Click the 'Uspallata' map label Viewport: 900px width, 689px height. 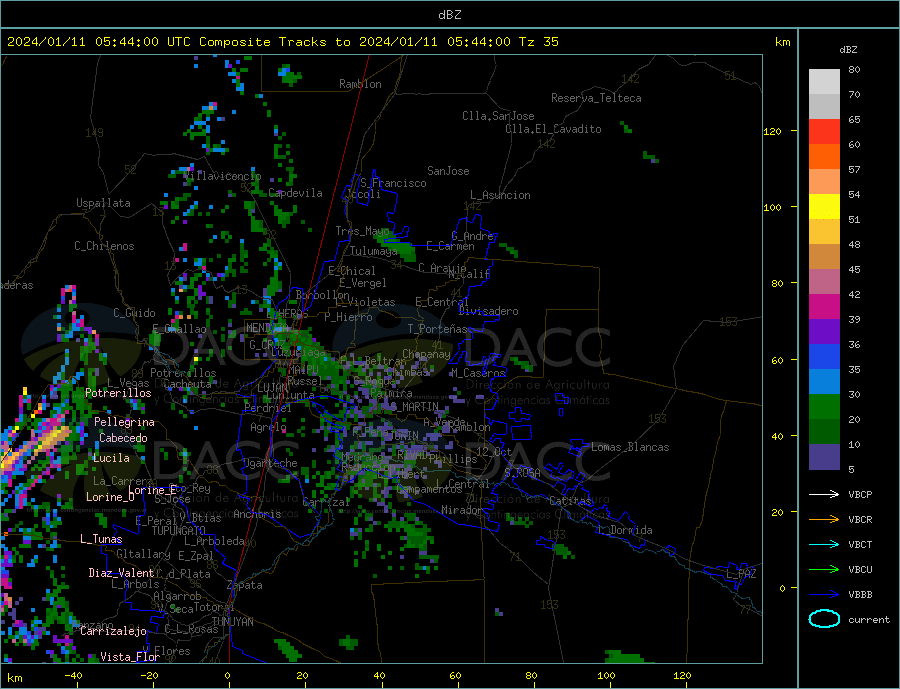(x=103, y=203)
